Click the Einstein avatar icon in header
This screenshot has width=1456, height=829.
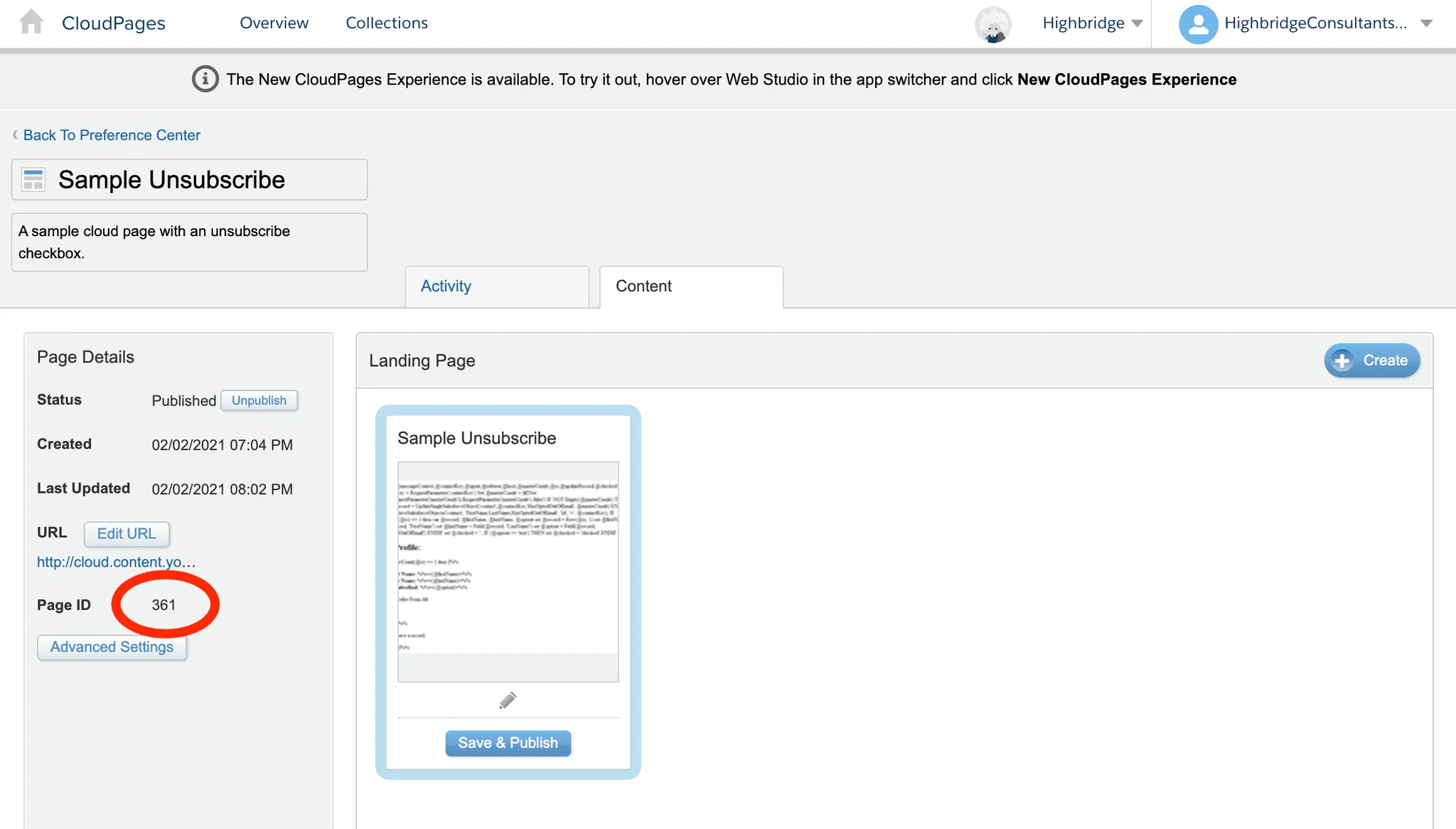[x=992, y=25]
